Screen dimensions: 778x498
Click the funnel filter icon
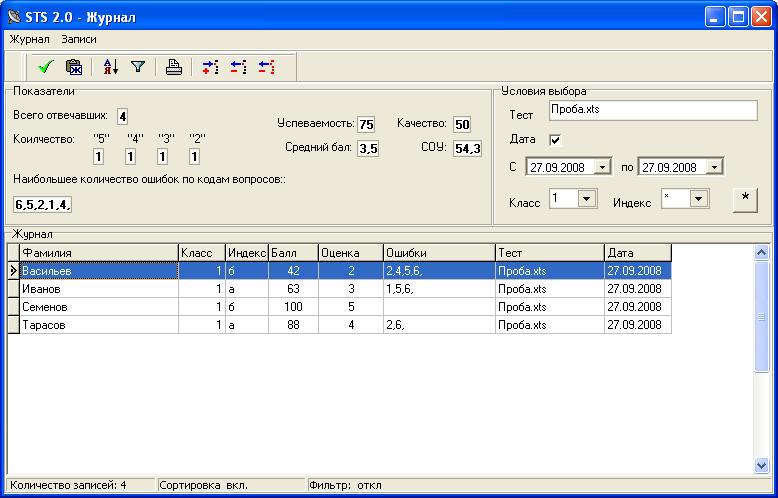[138, 67]
